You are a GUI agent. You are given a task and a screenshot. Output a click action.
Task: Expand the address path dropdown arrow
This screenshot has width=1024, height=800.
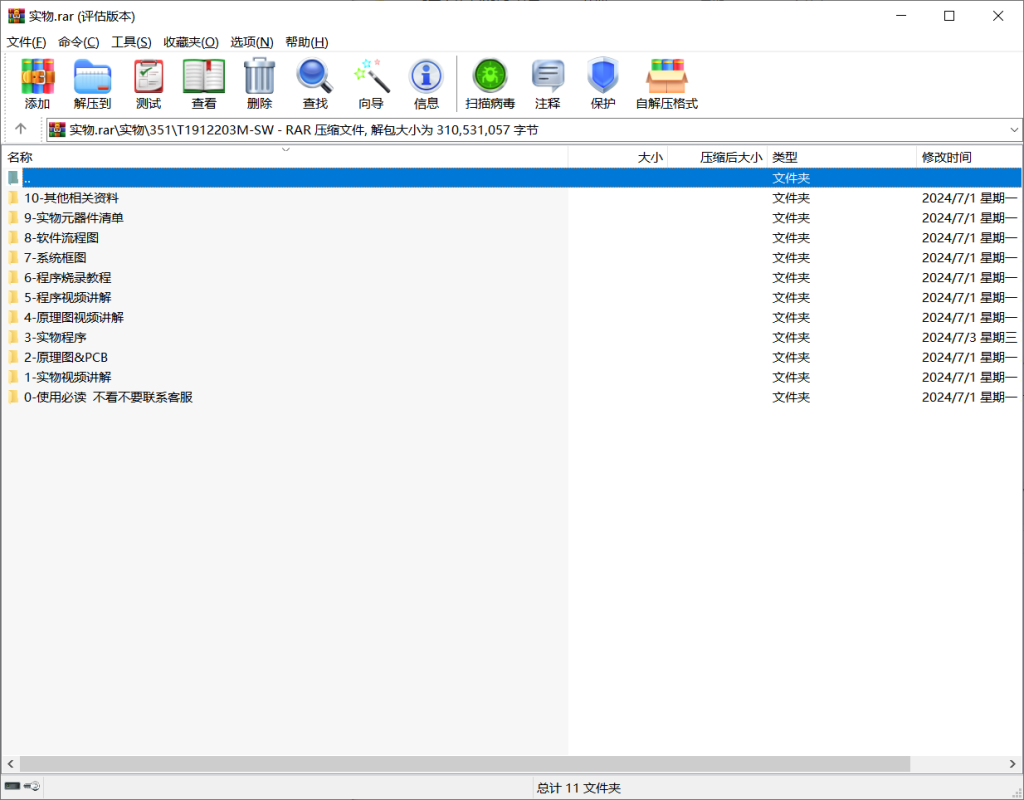tap(1013, 130)
